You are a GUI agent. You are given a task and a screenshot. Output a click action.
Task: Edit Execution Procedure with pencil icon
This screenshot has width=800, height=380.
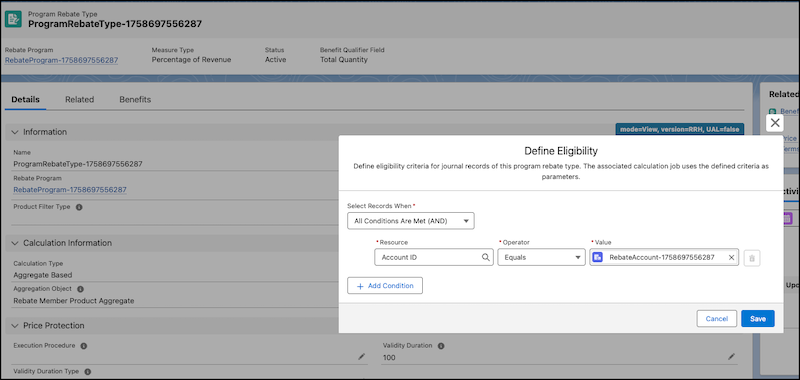pos(362,357)
